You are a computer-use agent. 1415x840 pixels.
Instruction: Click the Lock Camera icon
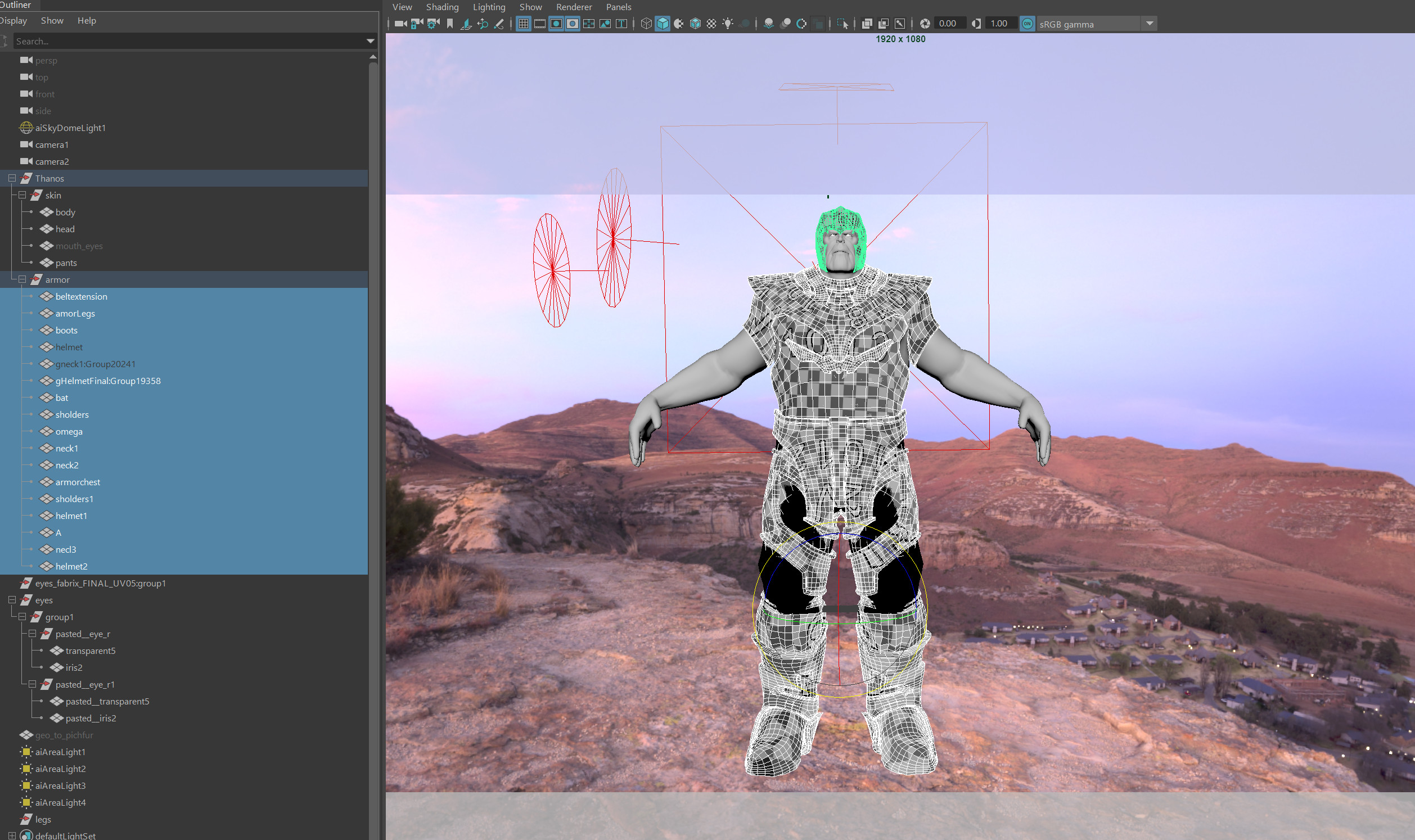point(417,24)
